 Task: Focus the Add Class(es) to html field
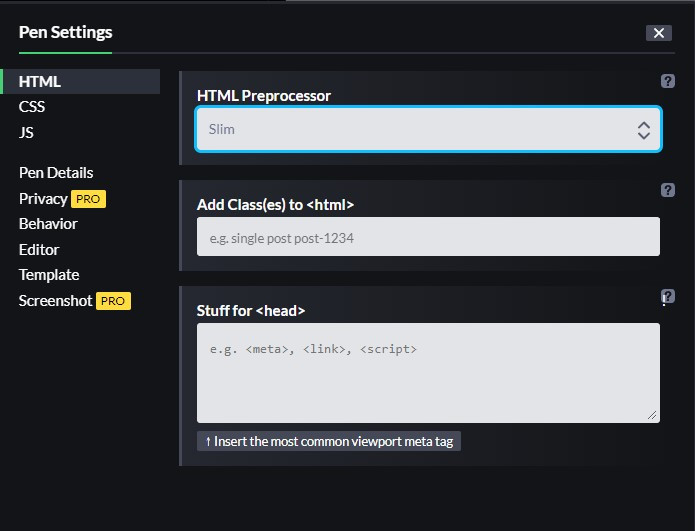tap(428, 237)
